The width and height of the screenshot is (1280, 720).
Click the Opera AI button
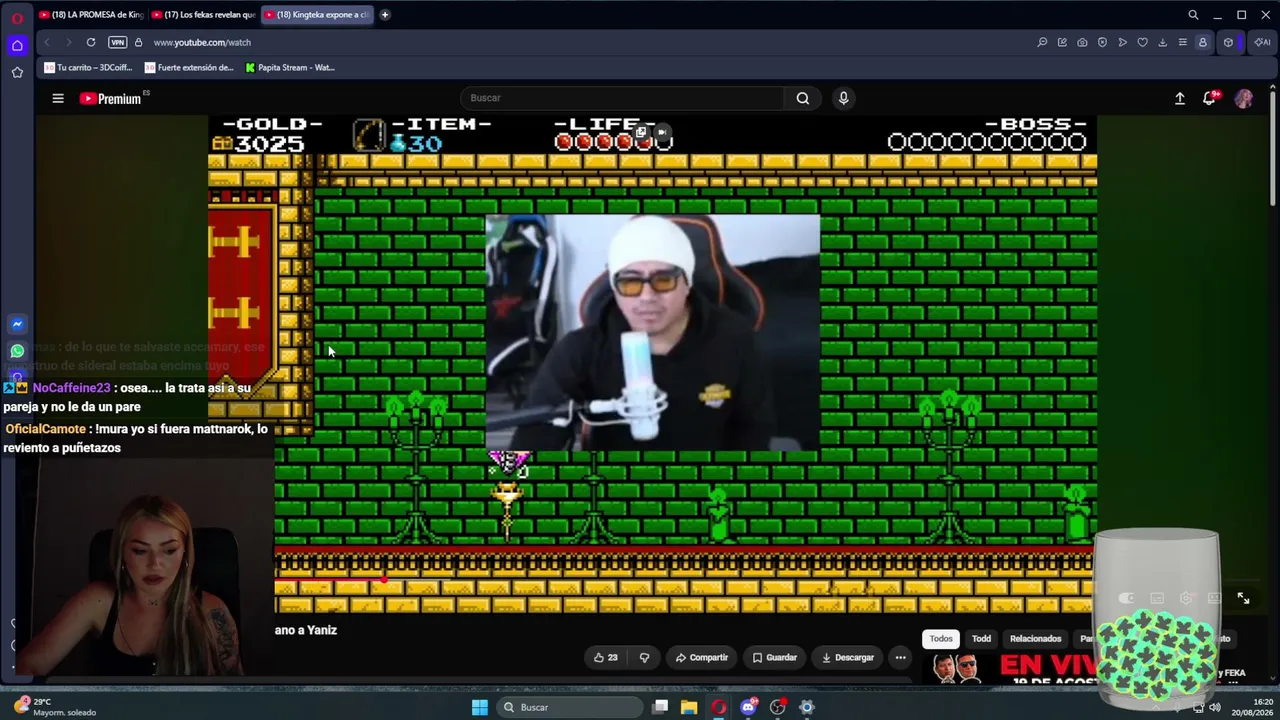coord(1262,42)
